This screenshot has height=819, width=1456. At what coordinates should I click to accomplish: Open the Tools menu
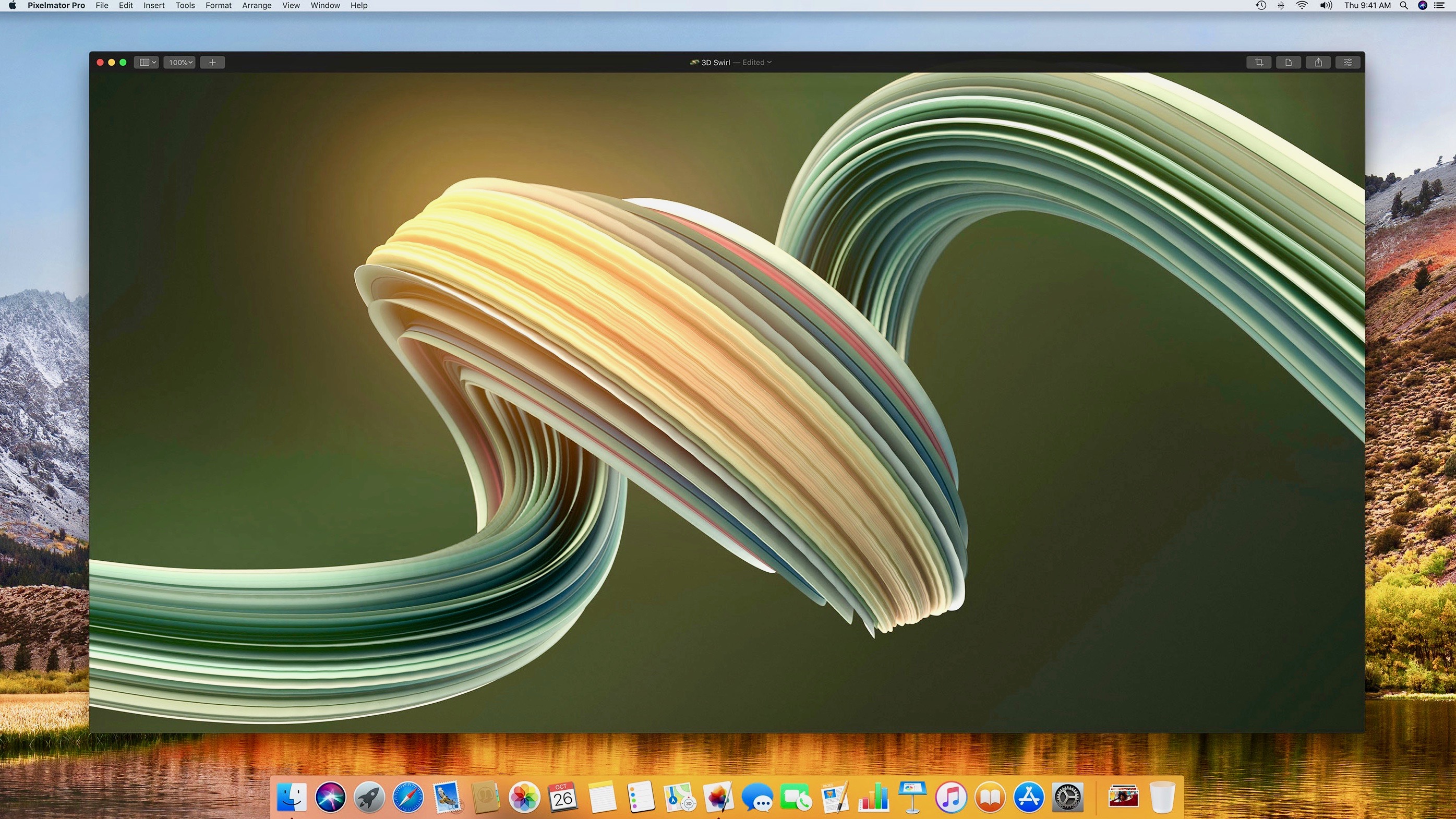185,6
